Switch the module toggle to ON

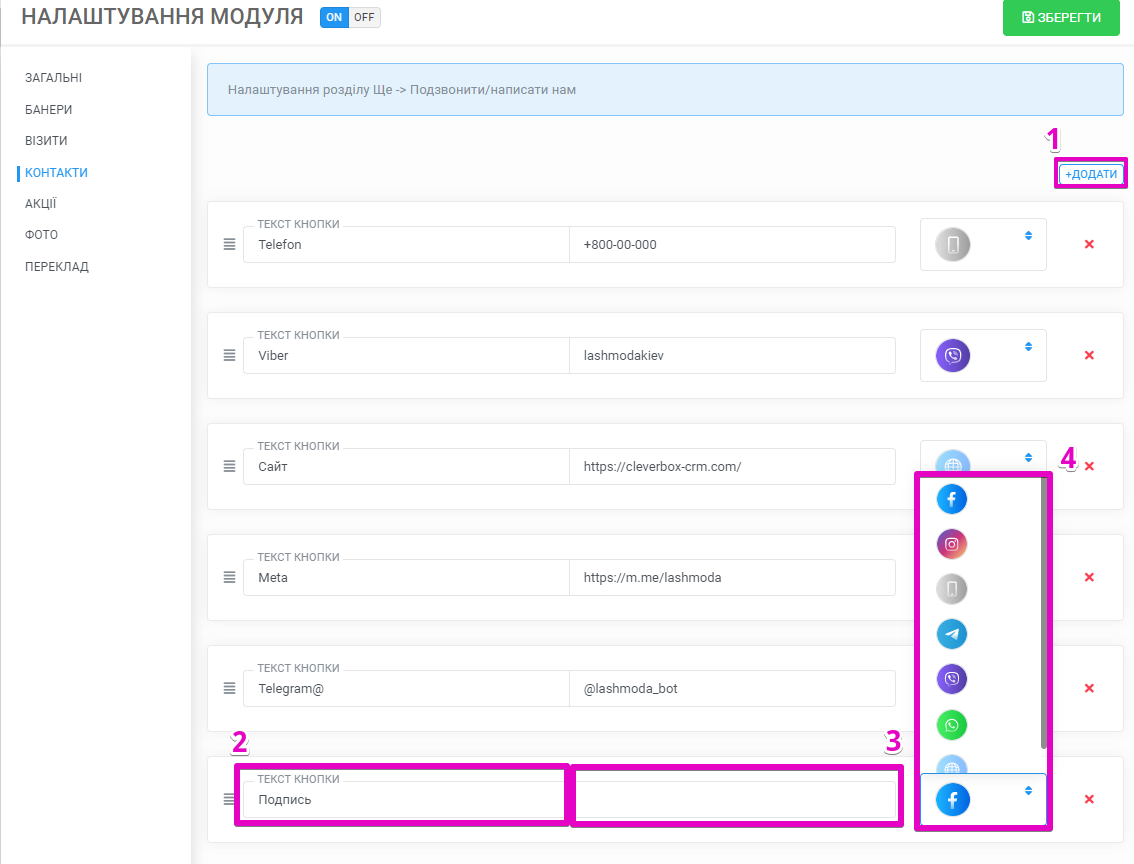334,17
